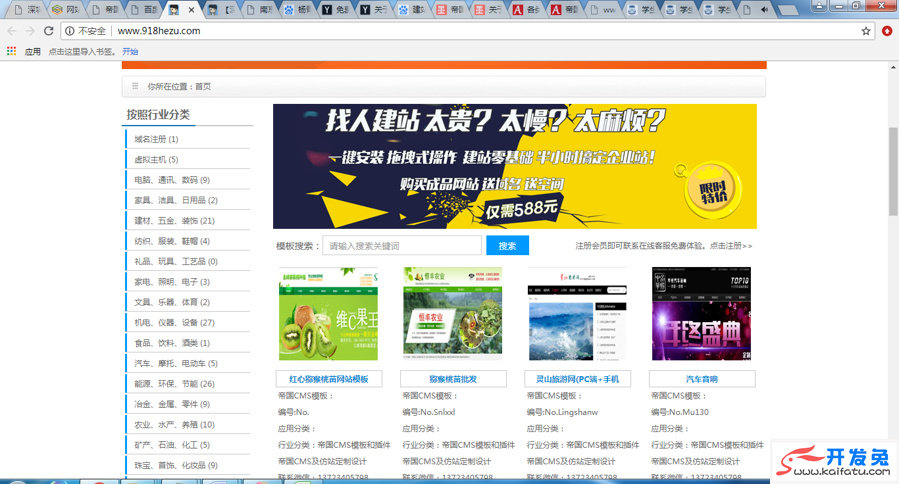The height and width of the screenshot is (484, 899).
Task: Switch to the tab playing audio
Action: pos(756,10)
